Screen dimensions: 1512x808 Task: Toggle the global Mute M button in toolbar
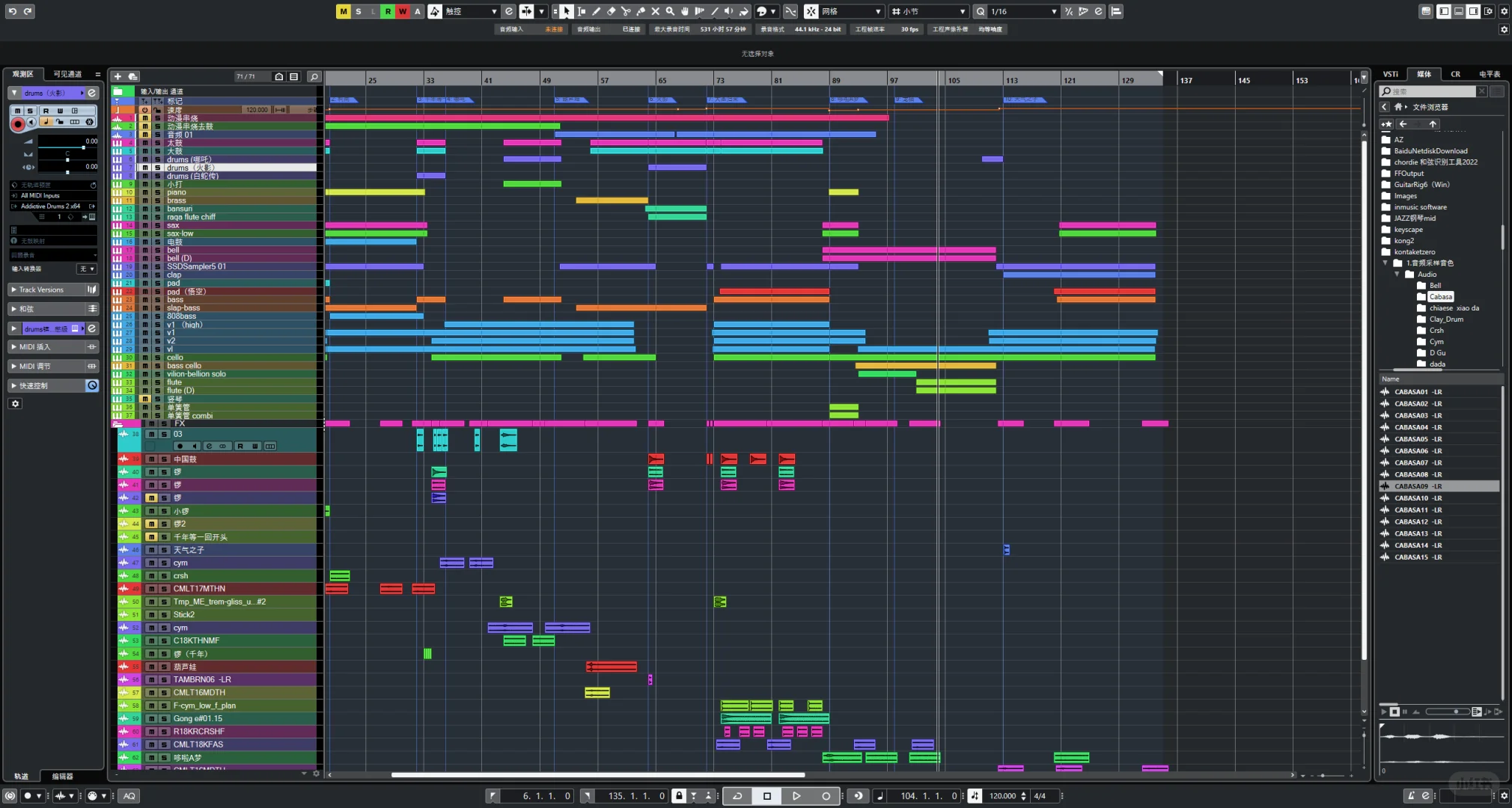(343, 11)
